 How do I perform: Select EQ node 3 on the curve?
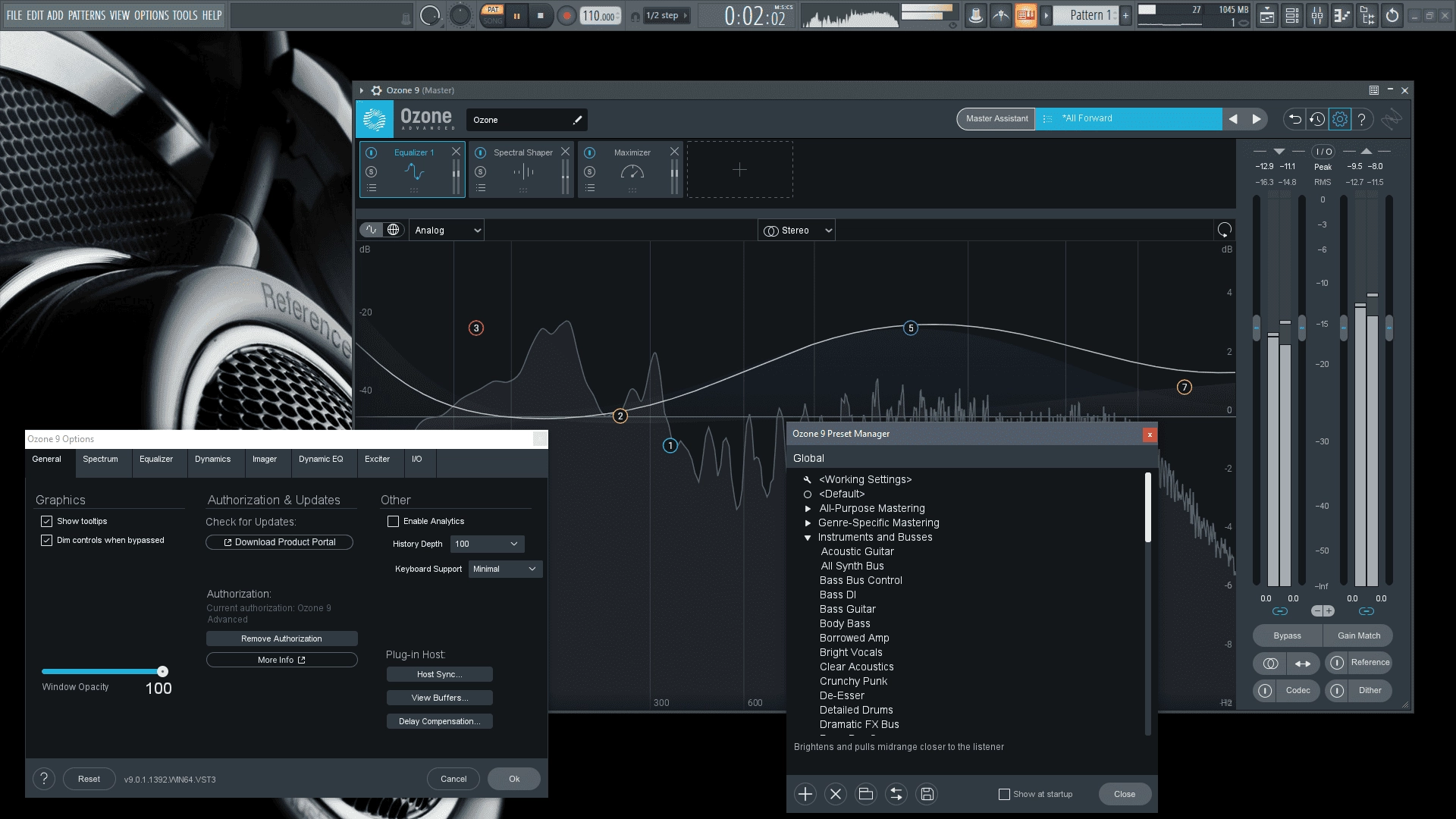(x=476, y=328)
